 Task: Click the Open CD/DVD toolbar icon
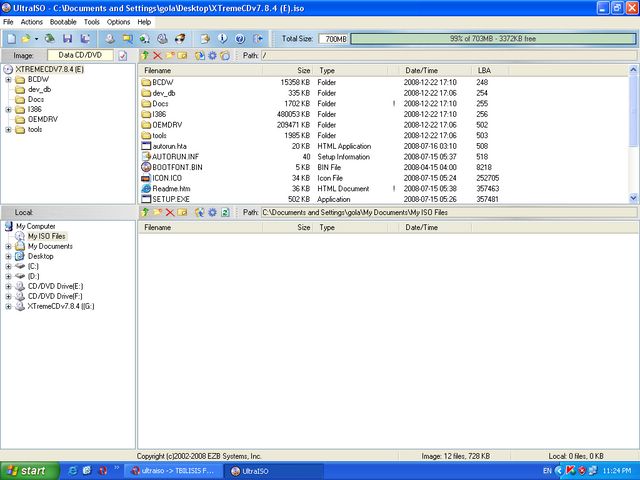point(50,39)
